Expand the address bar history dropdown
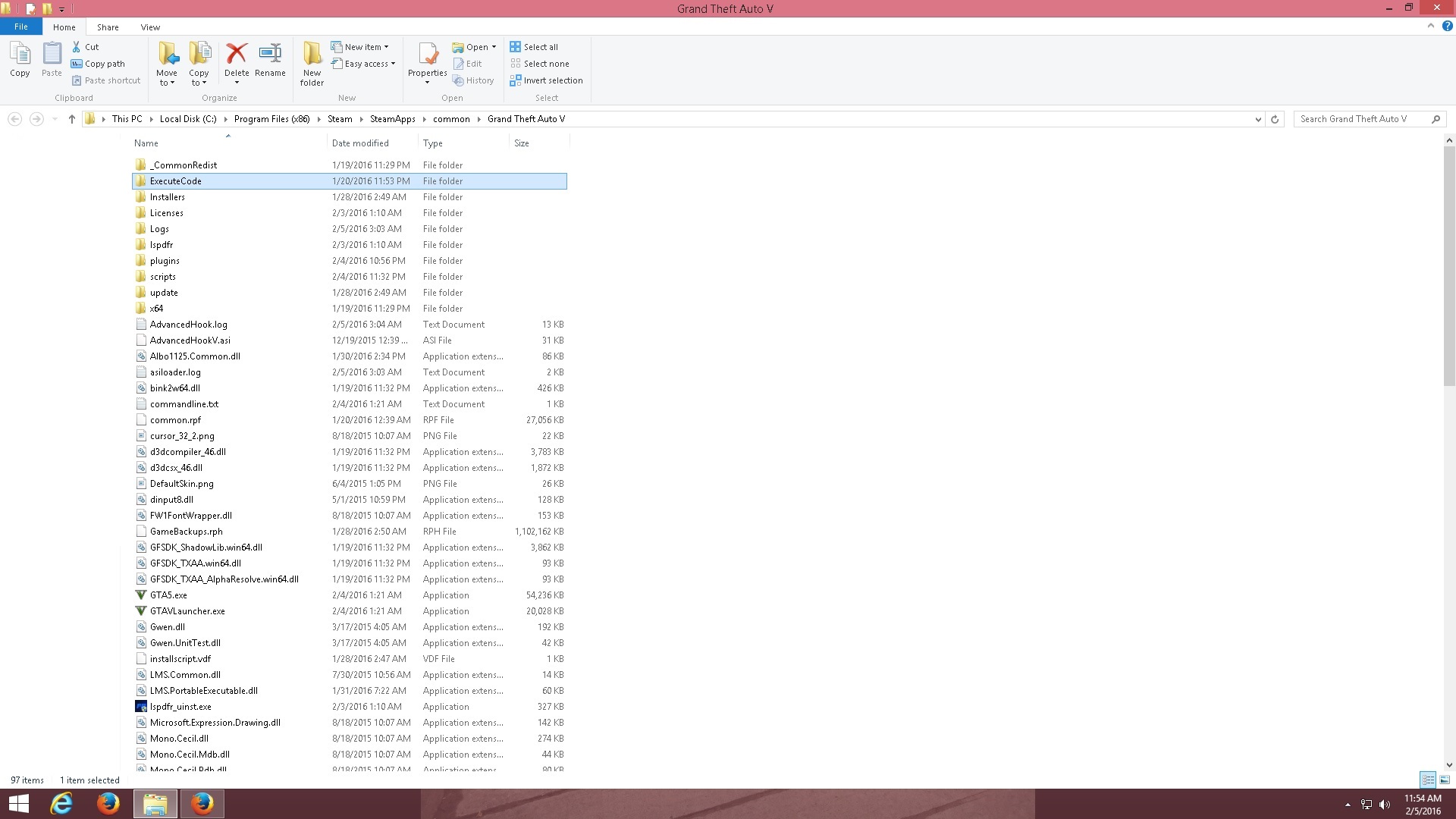The height and width of the screenshot is (819, 1456). coord(1258,119)
